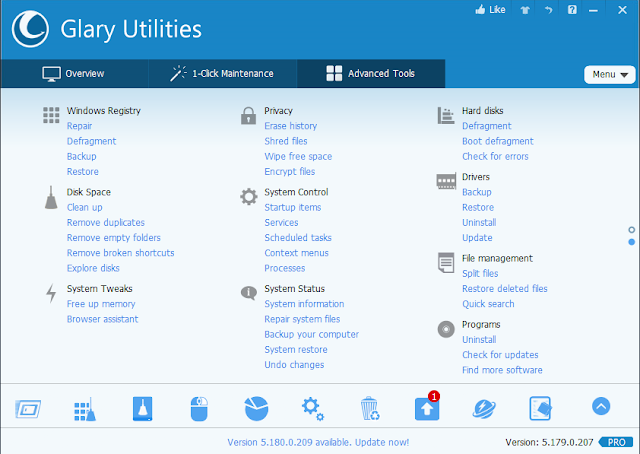The width and height of the screenshot is (640, 454).
Task: Click the undo arrow icon in title bar
Action: (x=549, y=10)
